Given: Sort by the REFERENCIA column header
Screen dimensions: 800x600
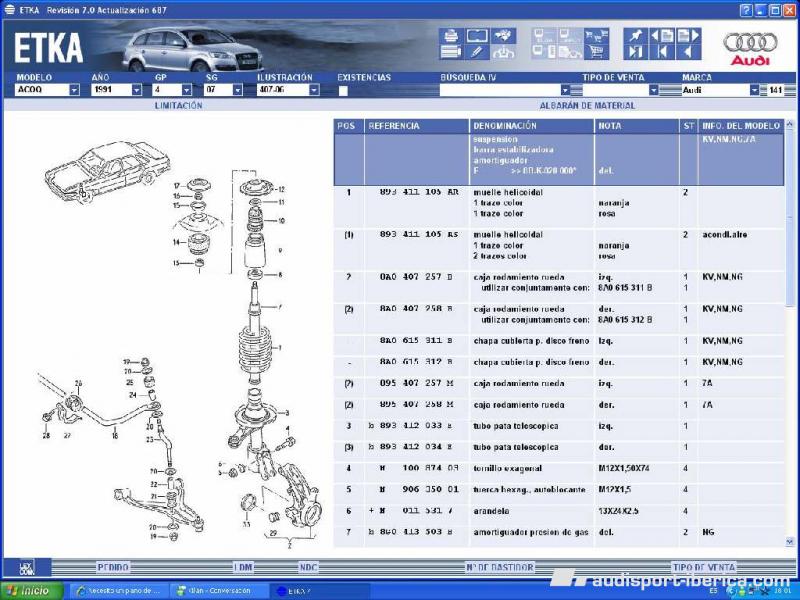Looking at the screenshot, I should tap(416, 126).
